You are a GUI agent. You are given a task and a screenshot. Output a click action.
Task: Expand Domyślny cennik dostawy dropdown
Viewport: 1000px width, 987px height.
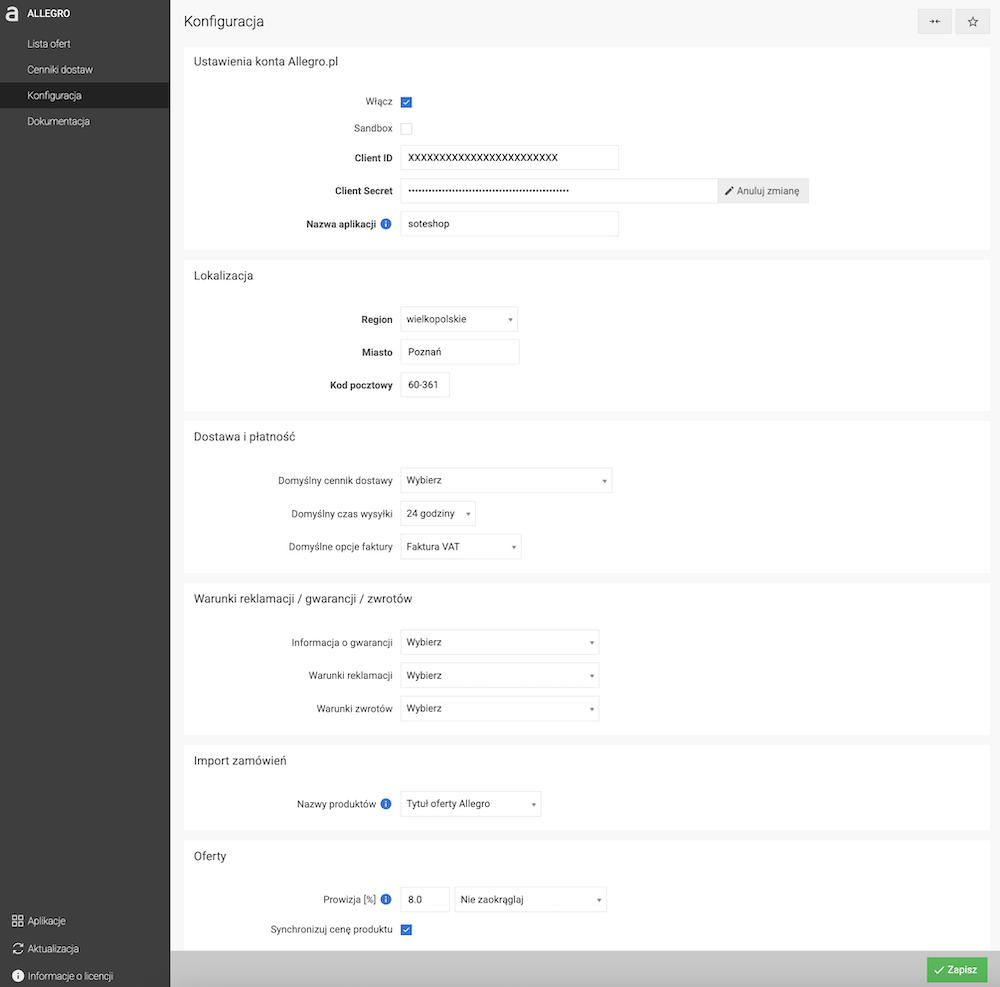(x=506, y=481)
